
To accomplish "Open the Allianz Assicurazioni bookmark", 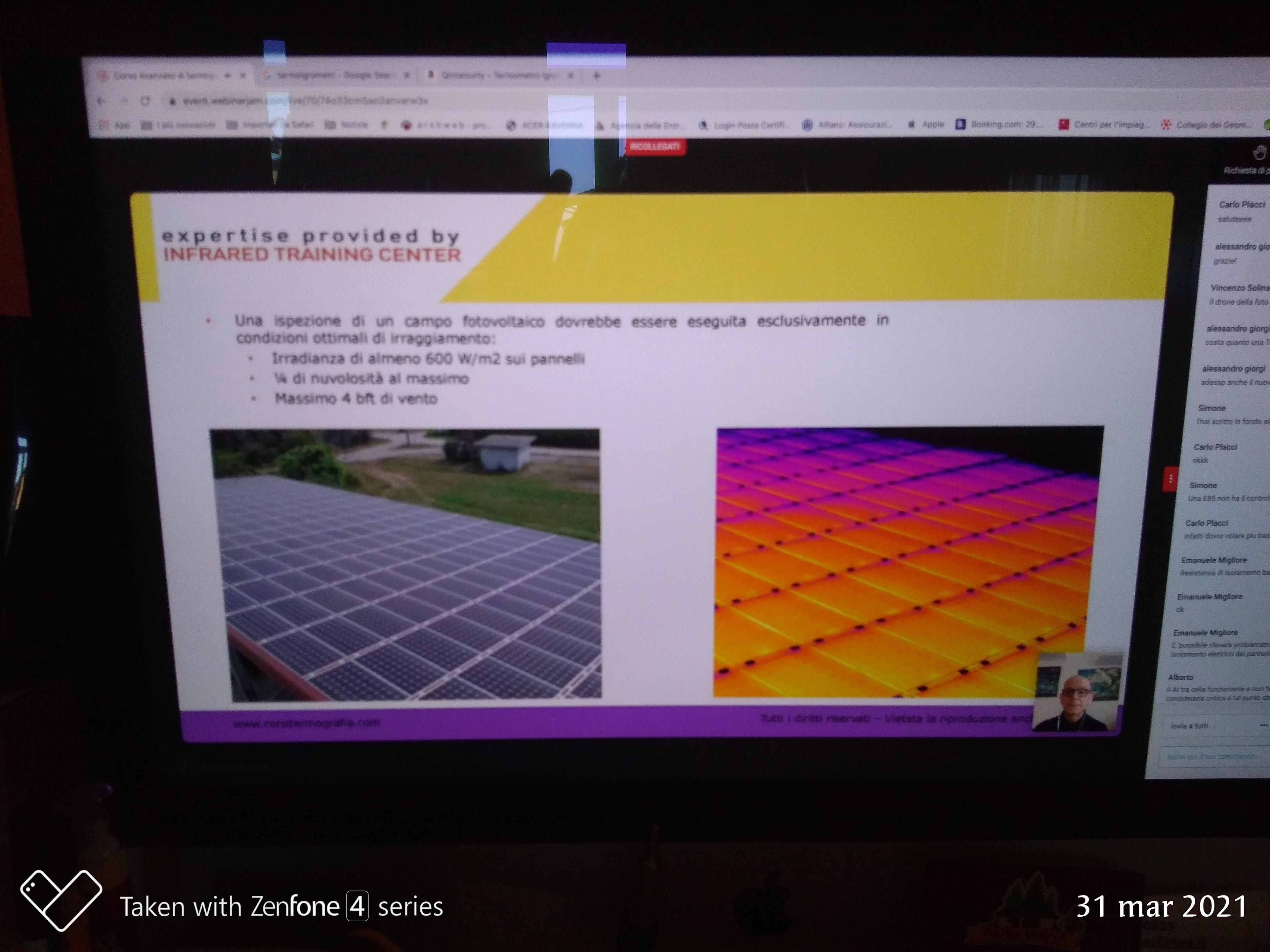I will point(847,125).
